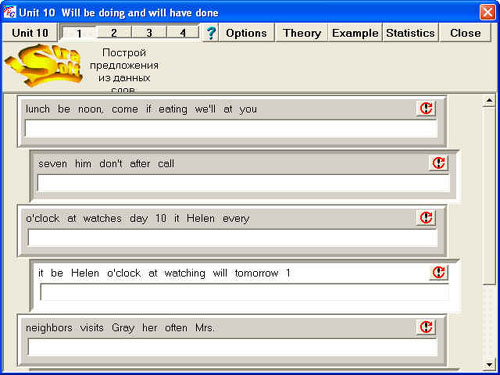Click the word 'watches' in third sentence
The width and height of the screenshot is (500, 375).
102,218
